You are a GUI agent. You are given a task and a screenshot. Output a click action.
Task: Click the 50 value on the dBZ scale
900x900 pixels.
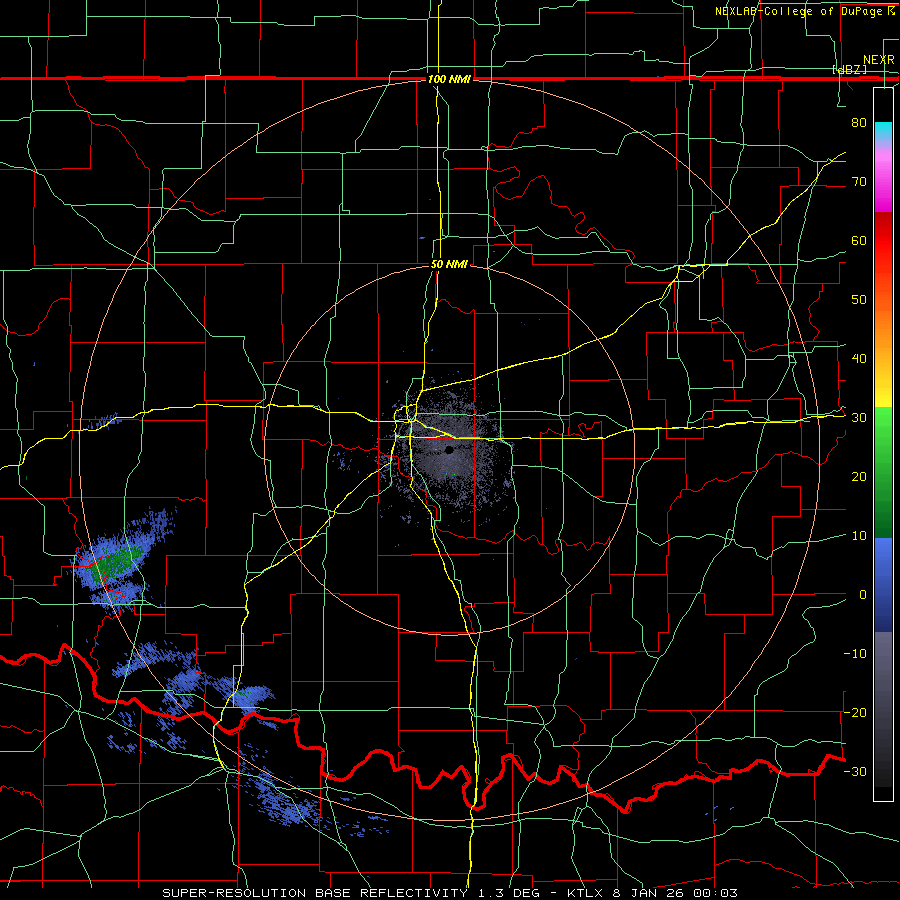859,300
